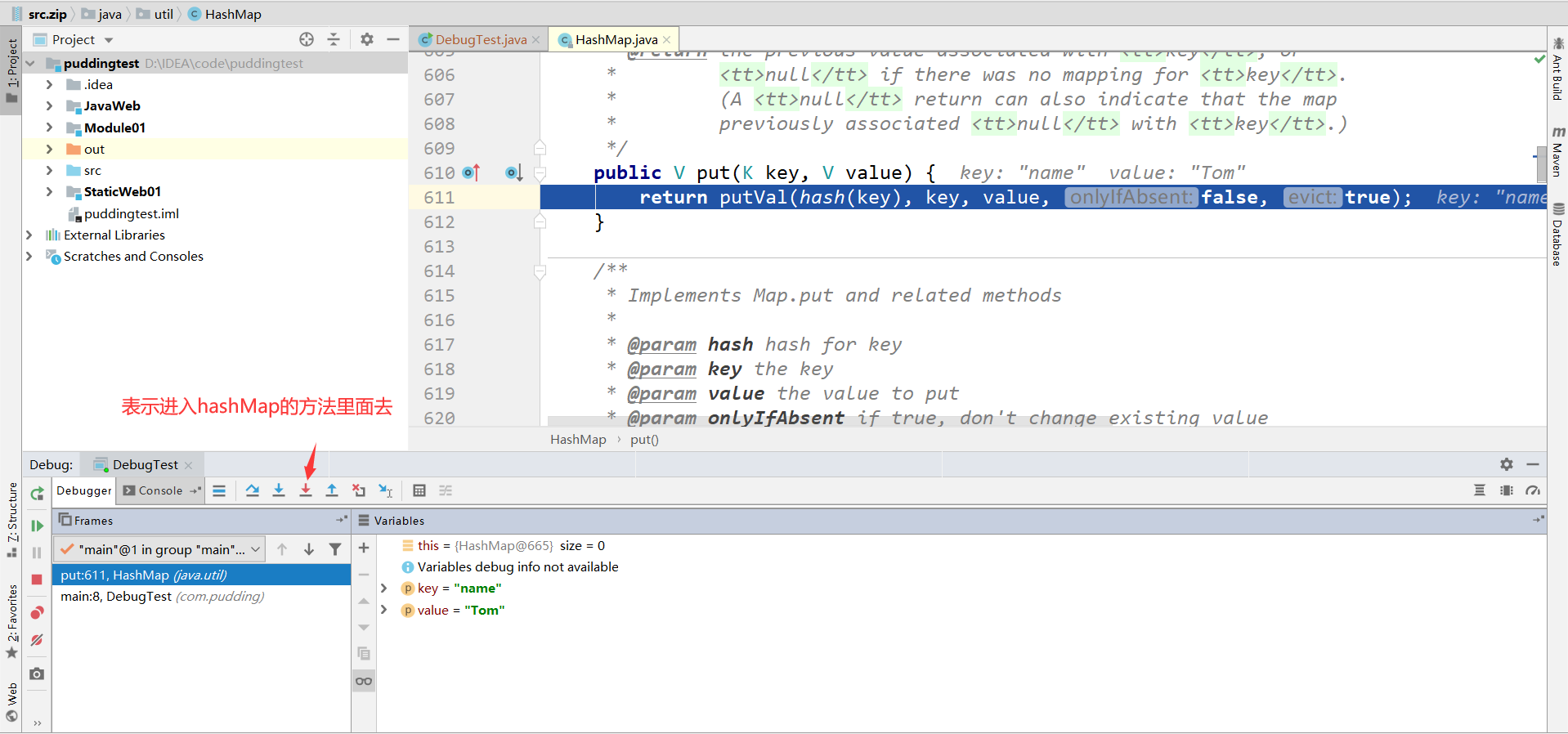Screen dimensions: 1568x734
Task: Open the Ant Build tool window
Action: (x=1557, y=69)
